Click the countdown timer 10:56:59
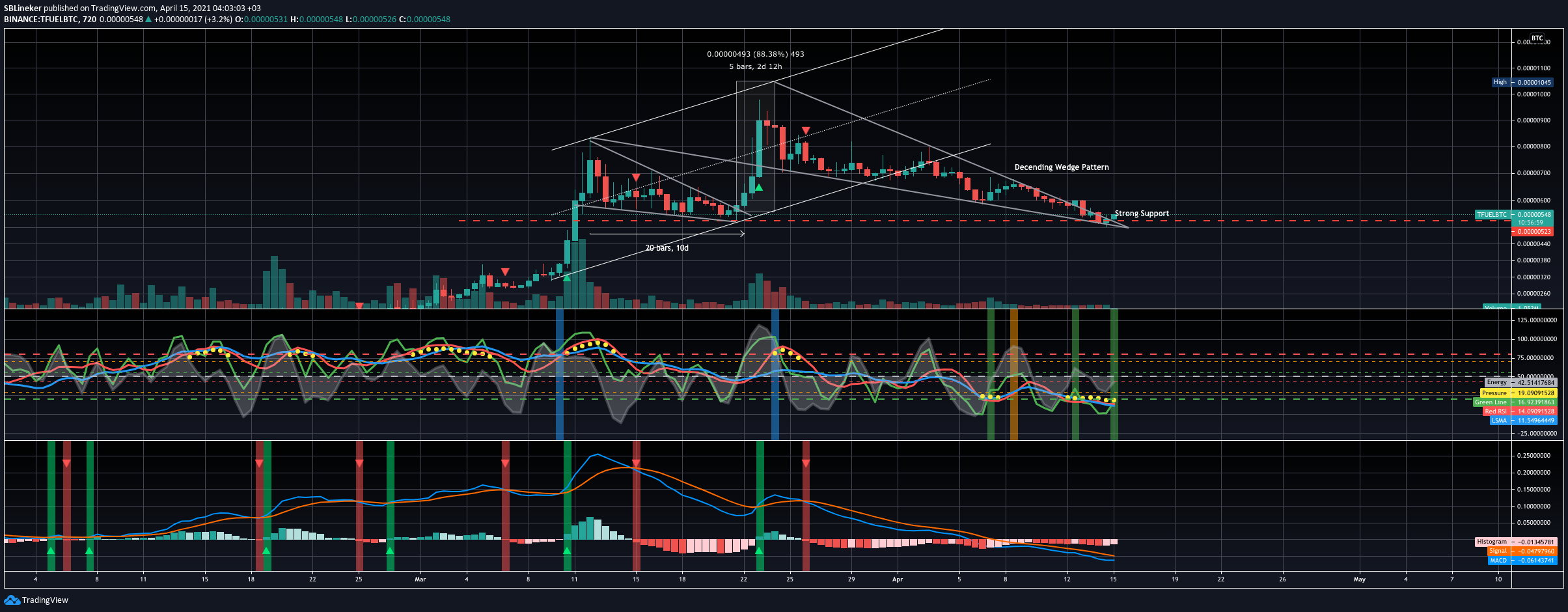Image resolution: width=1568 pixels, height=612 pixels. point(1530,223)
